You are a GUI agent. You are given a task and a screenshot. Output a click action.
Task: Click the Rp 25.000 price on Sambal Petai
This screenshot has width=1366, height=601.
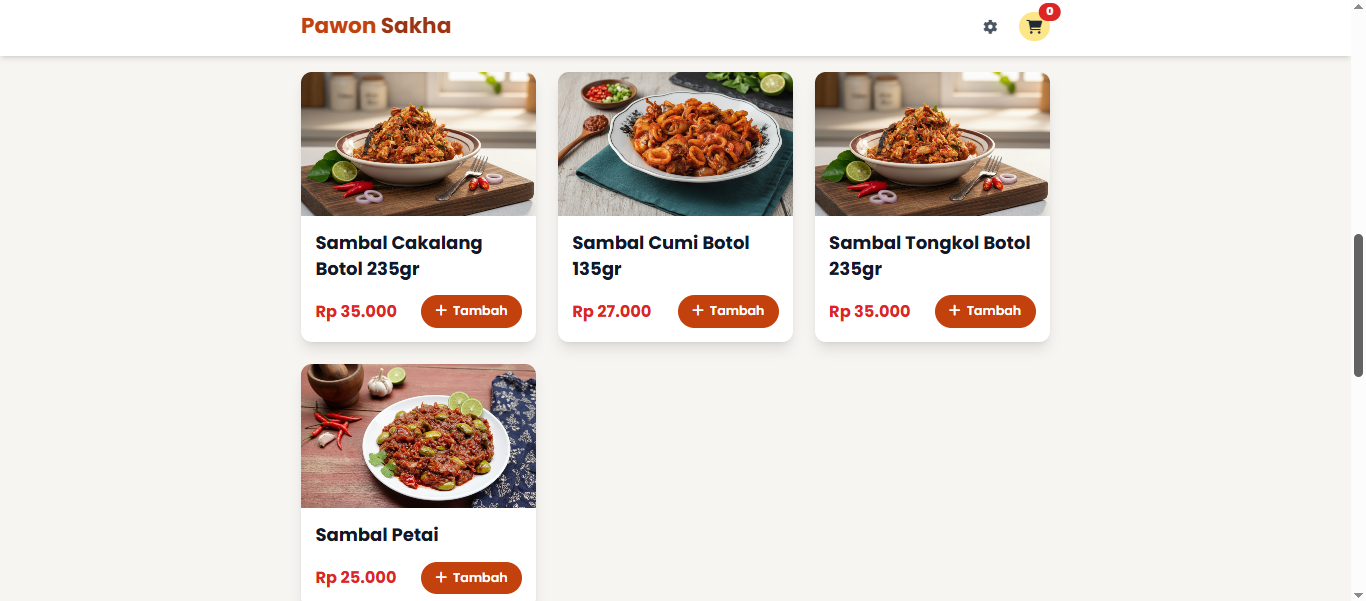pos(356,578)
